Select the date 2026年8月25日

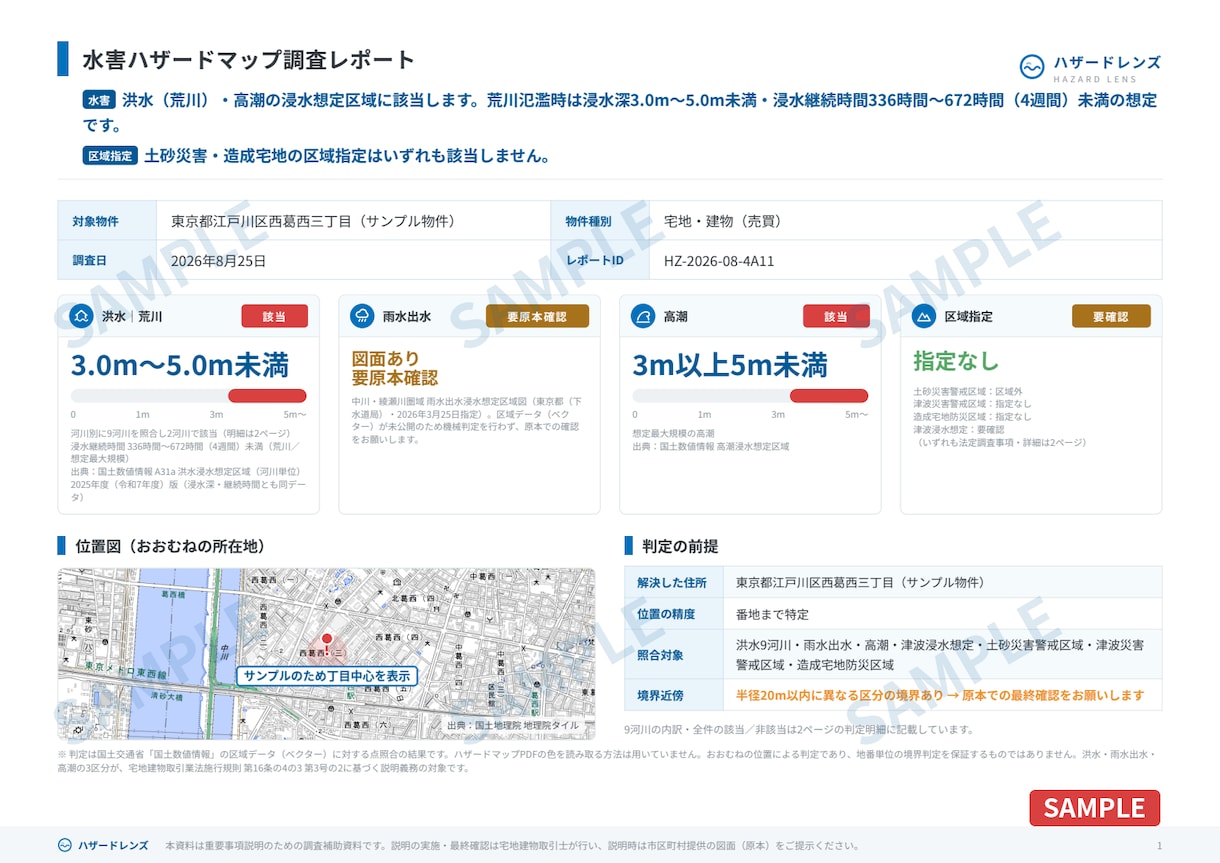pyautogui.click(x=219, y=261)
